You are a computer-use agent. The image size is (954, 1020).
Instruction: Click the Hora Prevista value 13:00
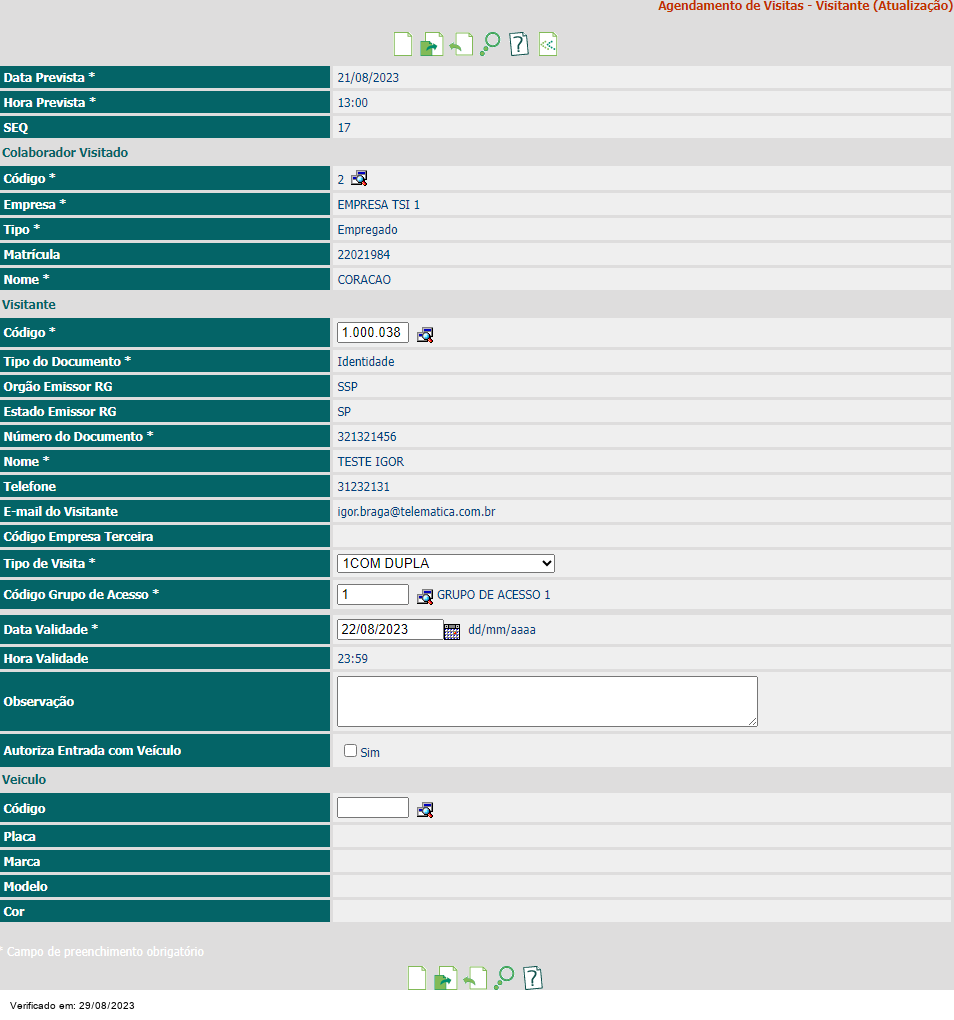(352, 103)
